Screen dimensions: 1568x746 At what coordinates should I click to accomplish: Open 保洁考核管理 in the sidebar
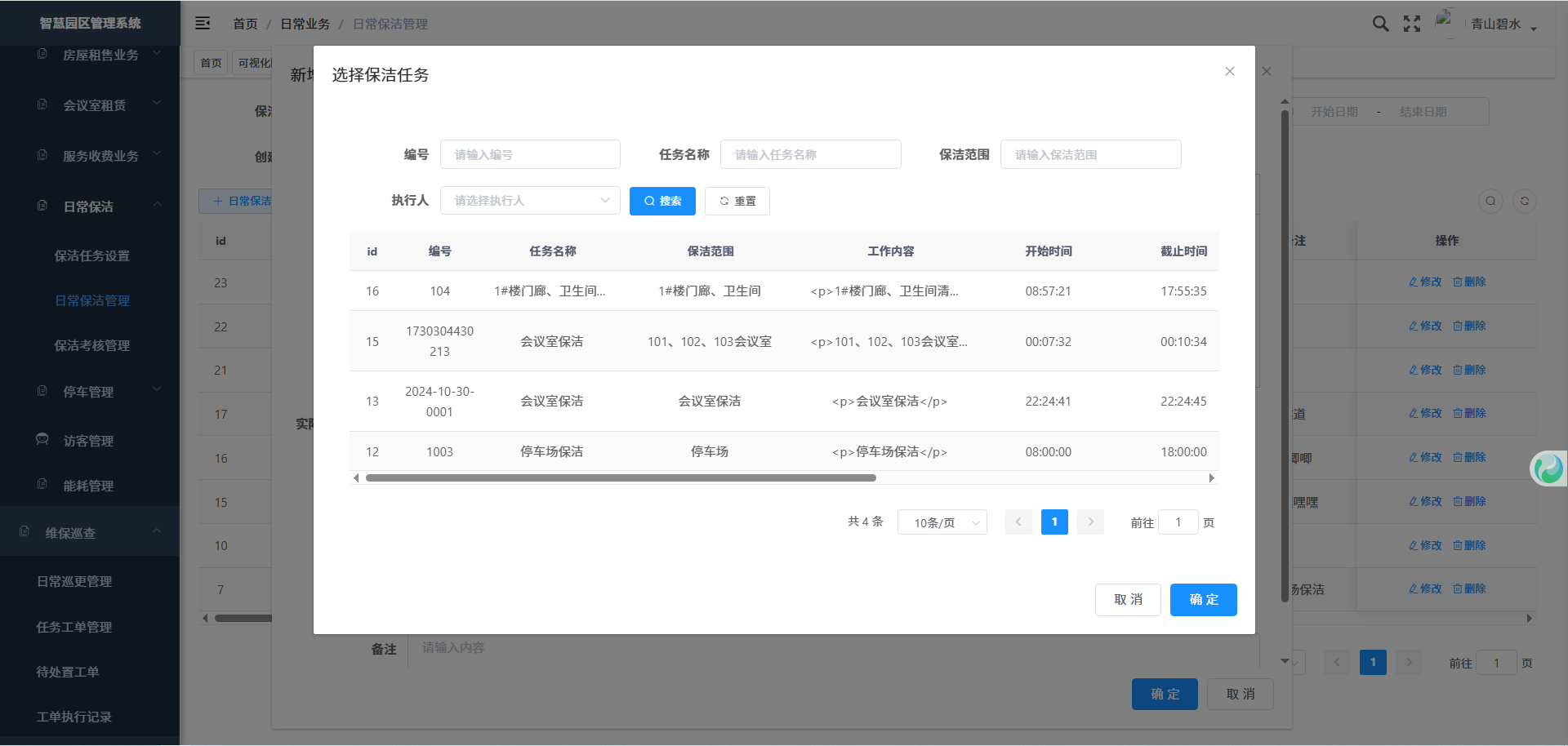tap(92, 346)
